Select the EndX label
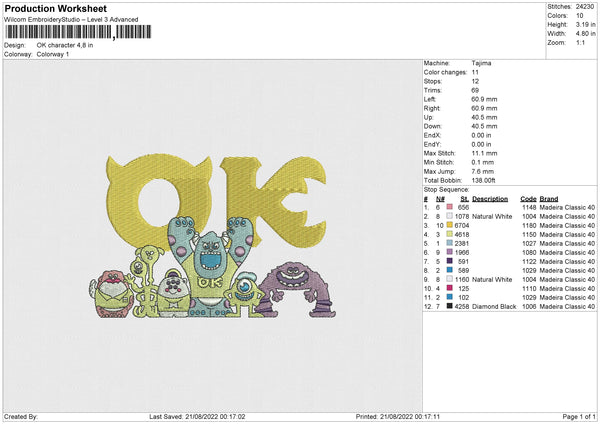This screenshot has height=424, width=600. tap(432, 135)
